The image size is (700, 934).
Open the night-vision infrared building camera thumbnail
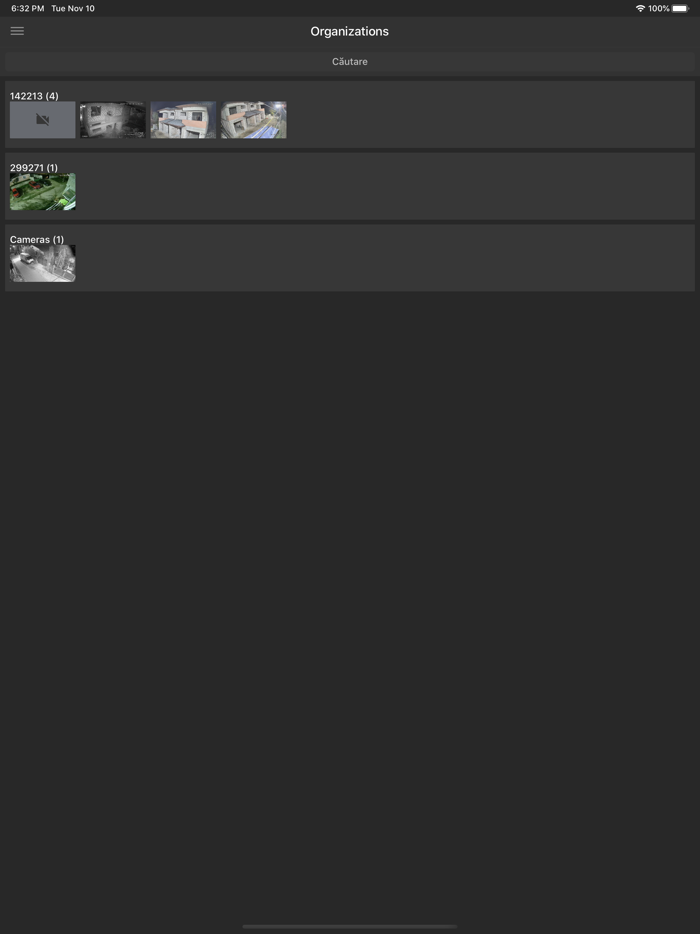[113, 120]
